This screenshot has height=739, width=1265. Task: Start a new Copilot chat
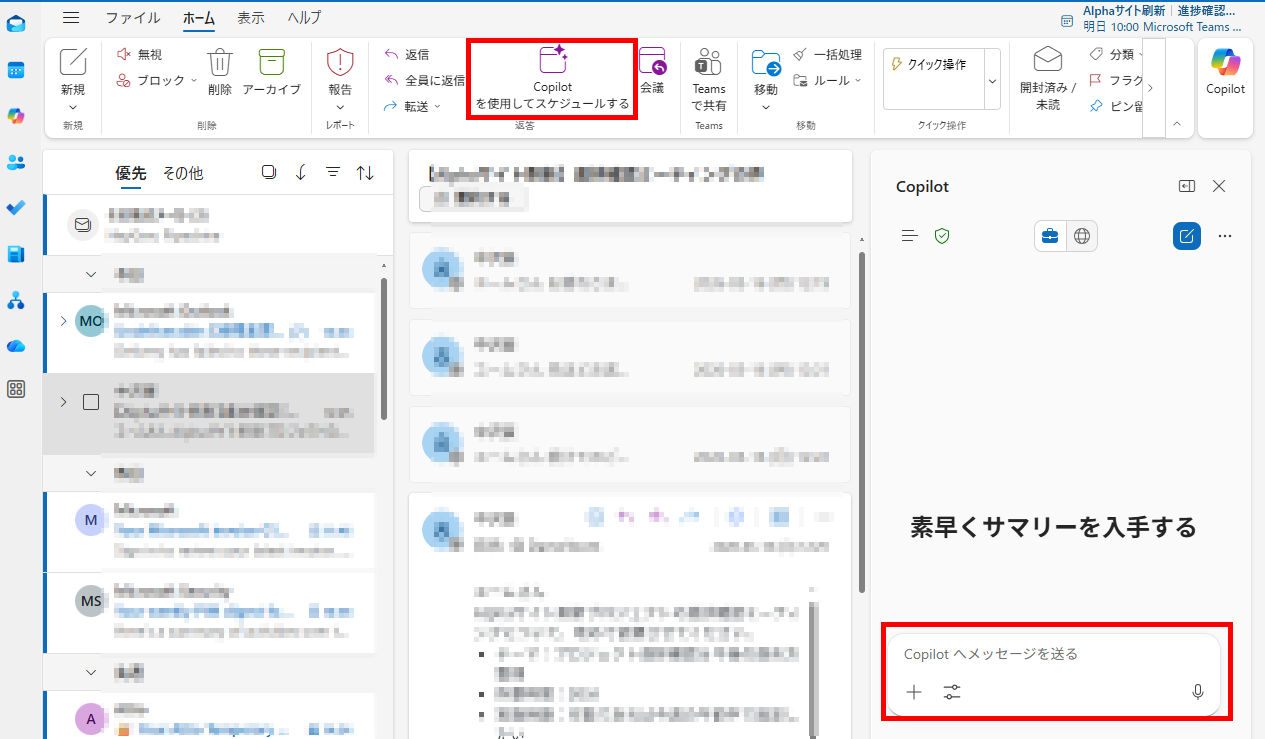(x=1186, y=236)
